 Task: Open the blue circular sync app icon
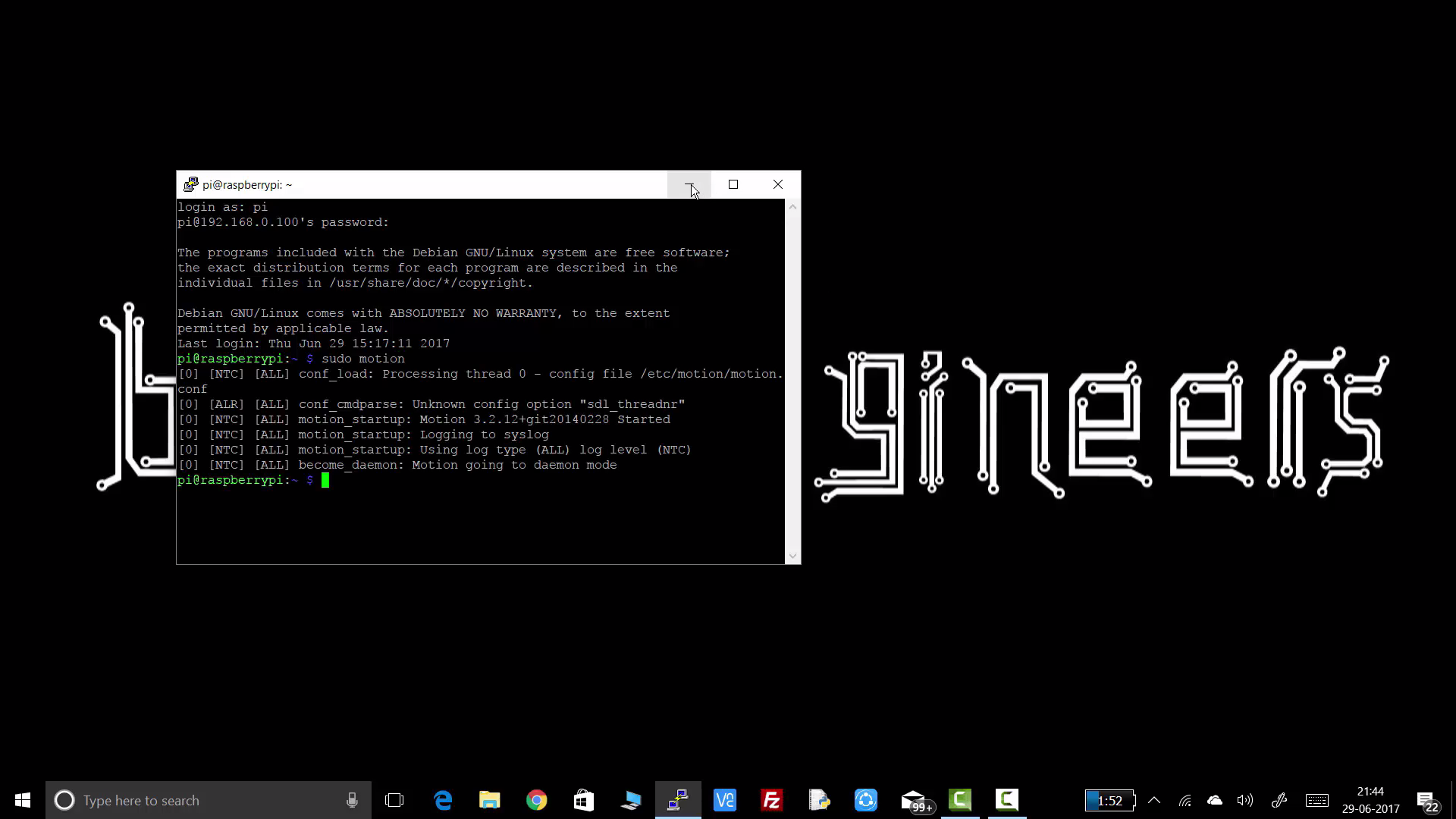click(x=866, y=800)
